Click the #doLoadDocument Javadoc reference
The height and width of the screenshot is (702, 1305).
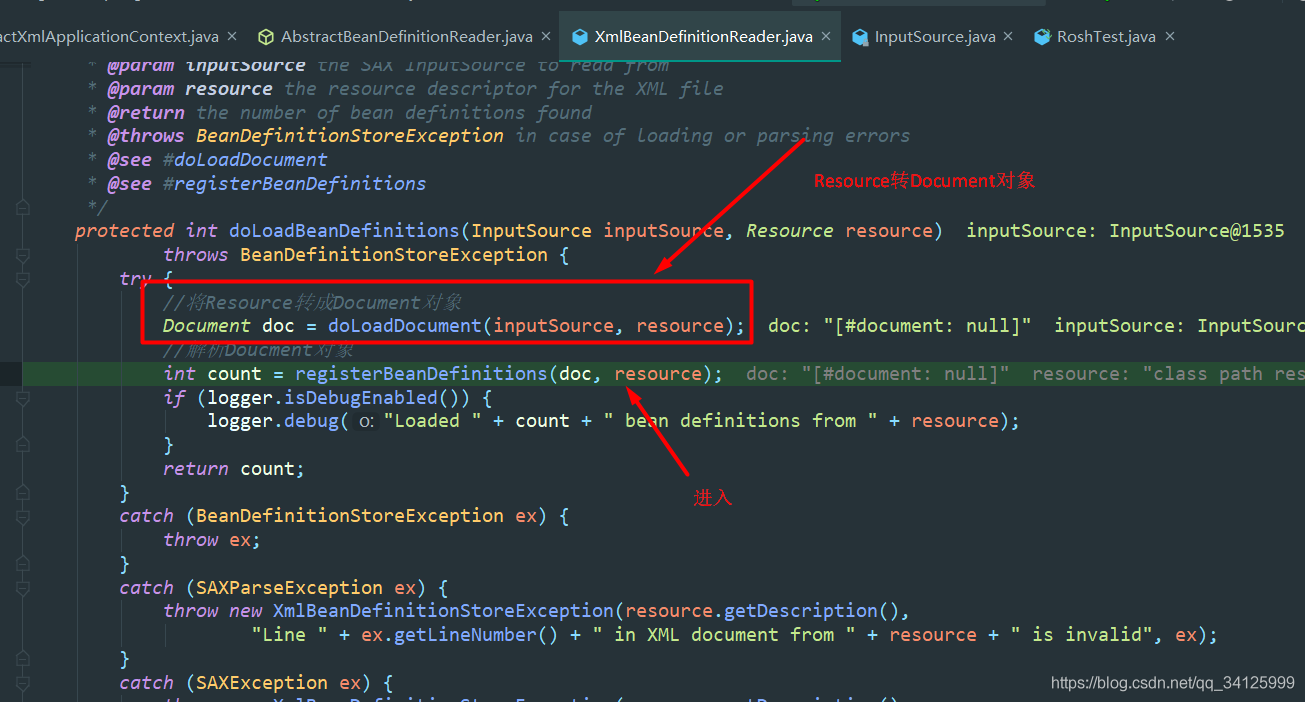coord(245,160)
